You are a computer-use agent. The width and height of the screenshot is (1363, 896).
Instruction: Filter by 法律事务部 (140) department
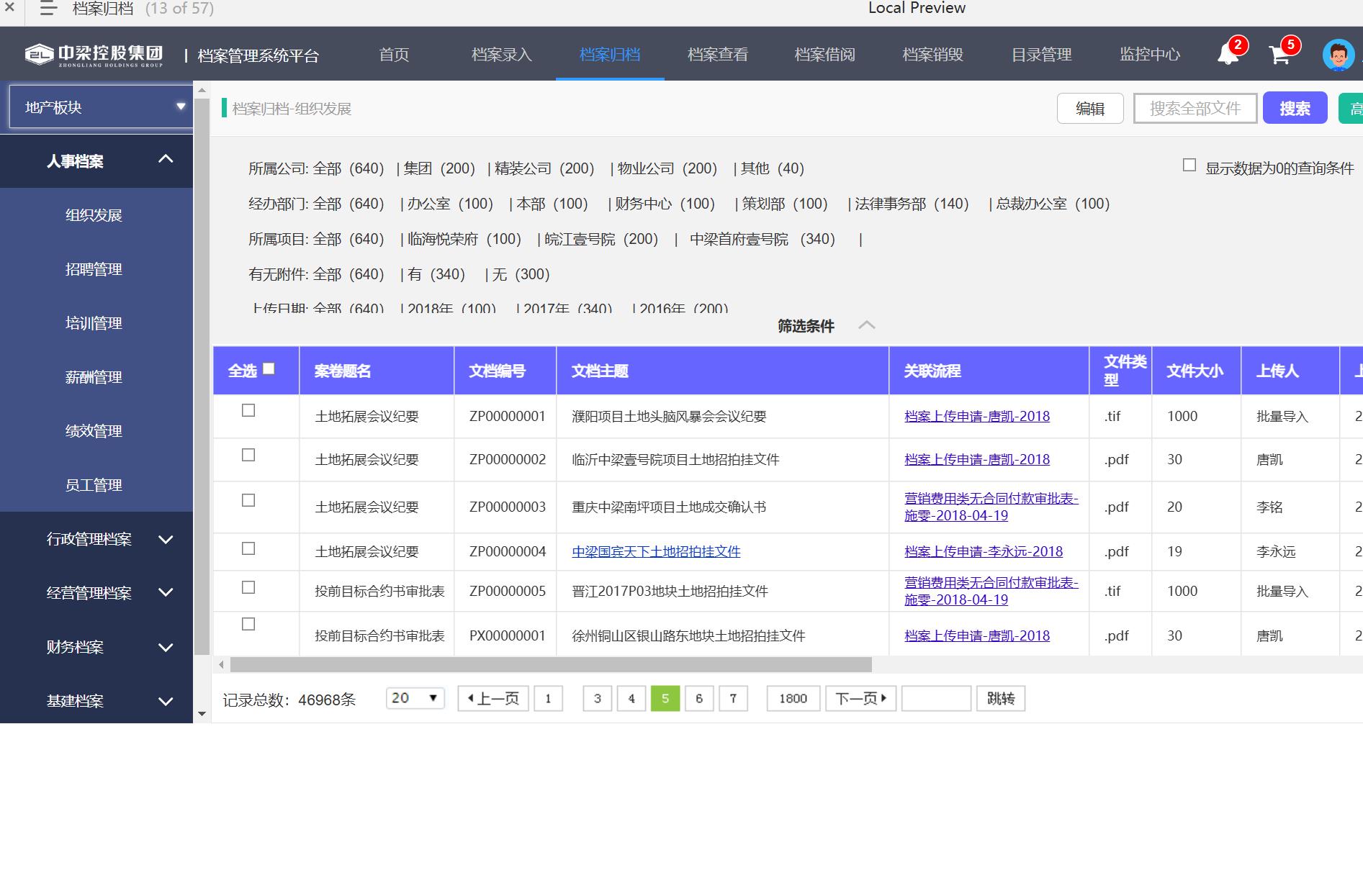tap(912, 204)
